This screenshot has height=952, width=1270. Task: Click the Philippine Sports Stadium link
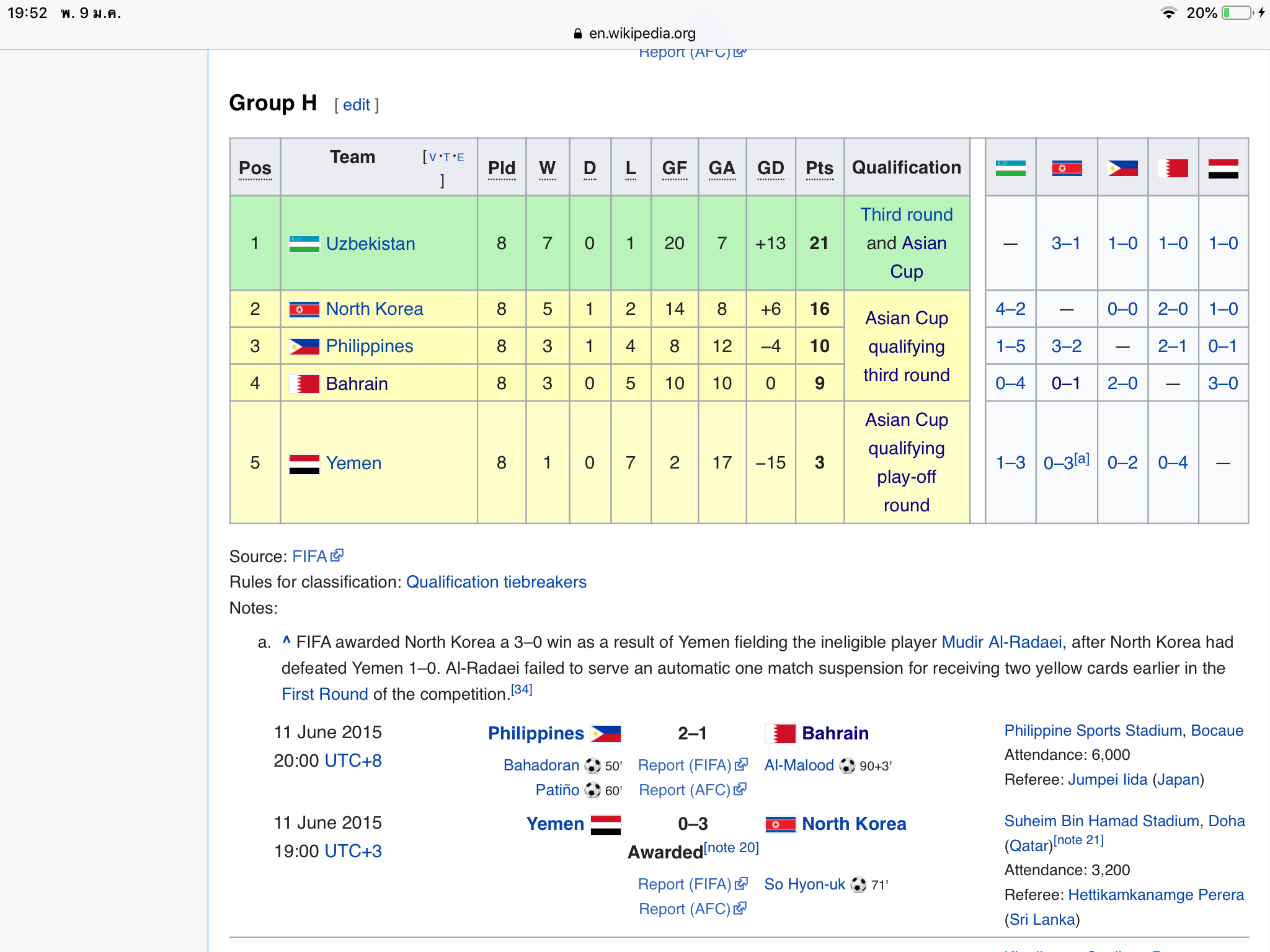(x=1093, y=731)
